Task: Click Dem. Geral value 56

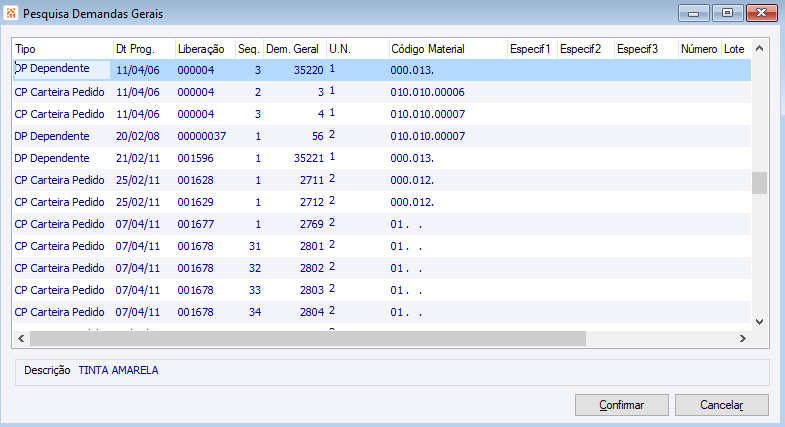Action: pyautogui.click(x=317, y=136)
